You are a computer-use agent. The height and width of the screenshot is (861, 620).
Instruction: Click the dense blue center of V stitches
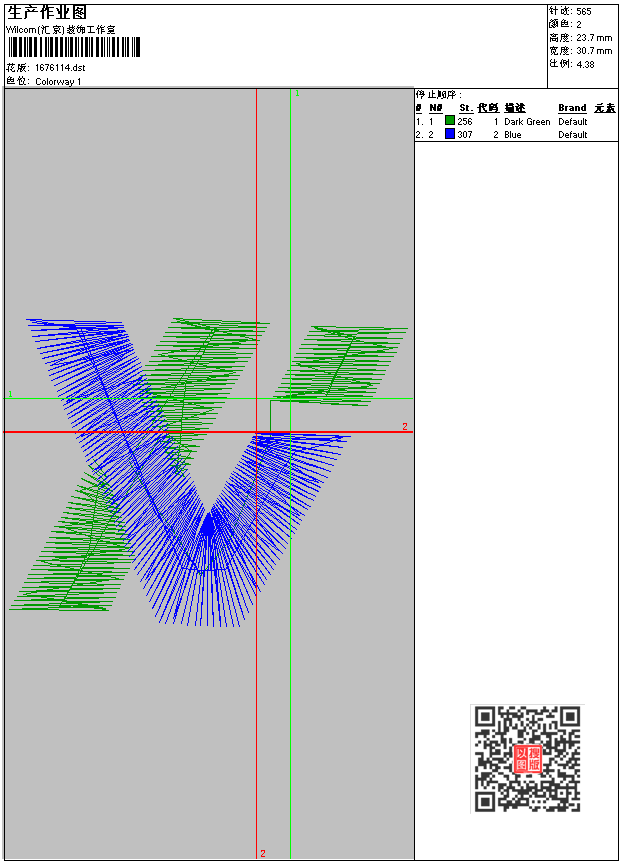208,526
